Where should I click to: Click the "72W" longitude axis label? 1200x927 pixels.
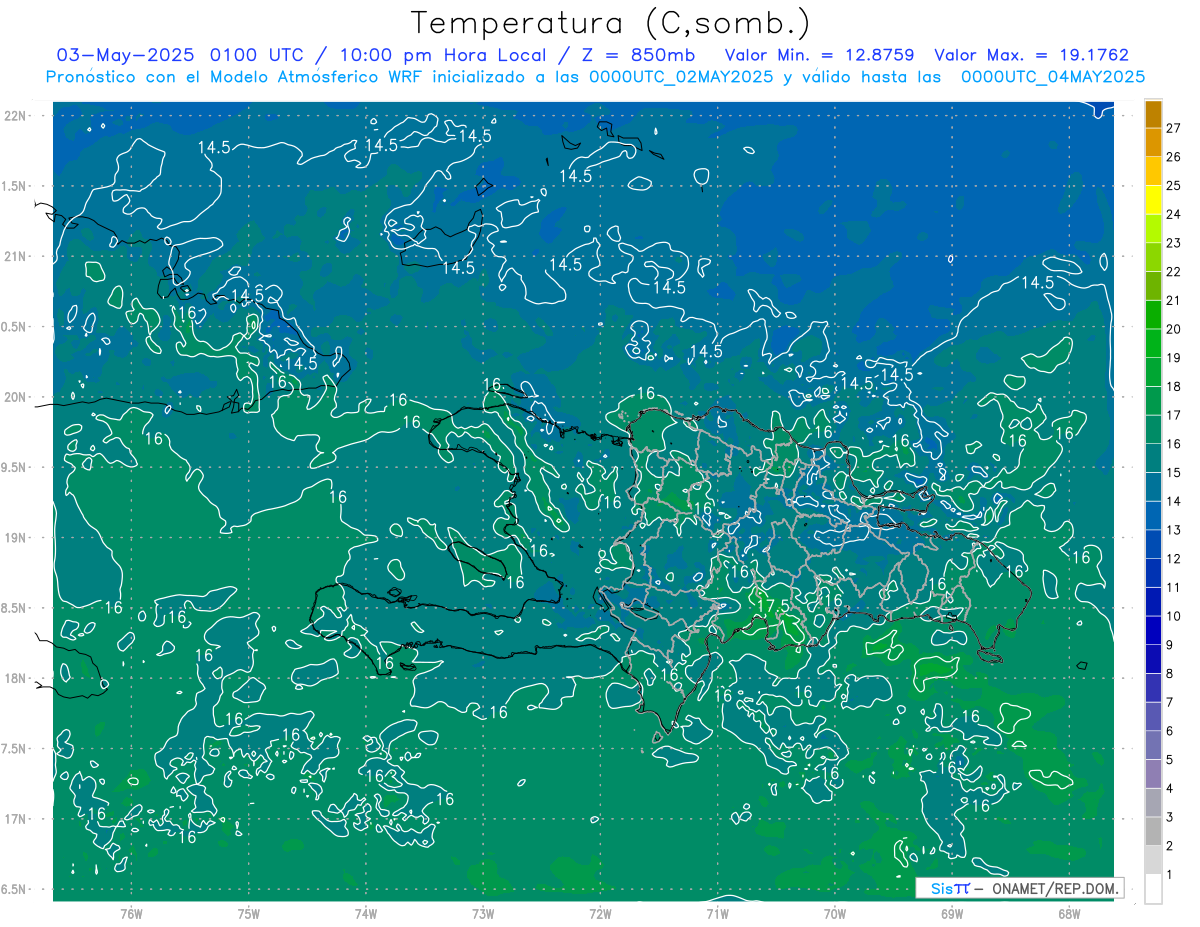click(x=600, y=913)
